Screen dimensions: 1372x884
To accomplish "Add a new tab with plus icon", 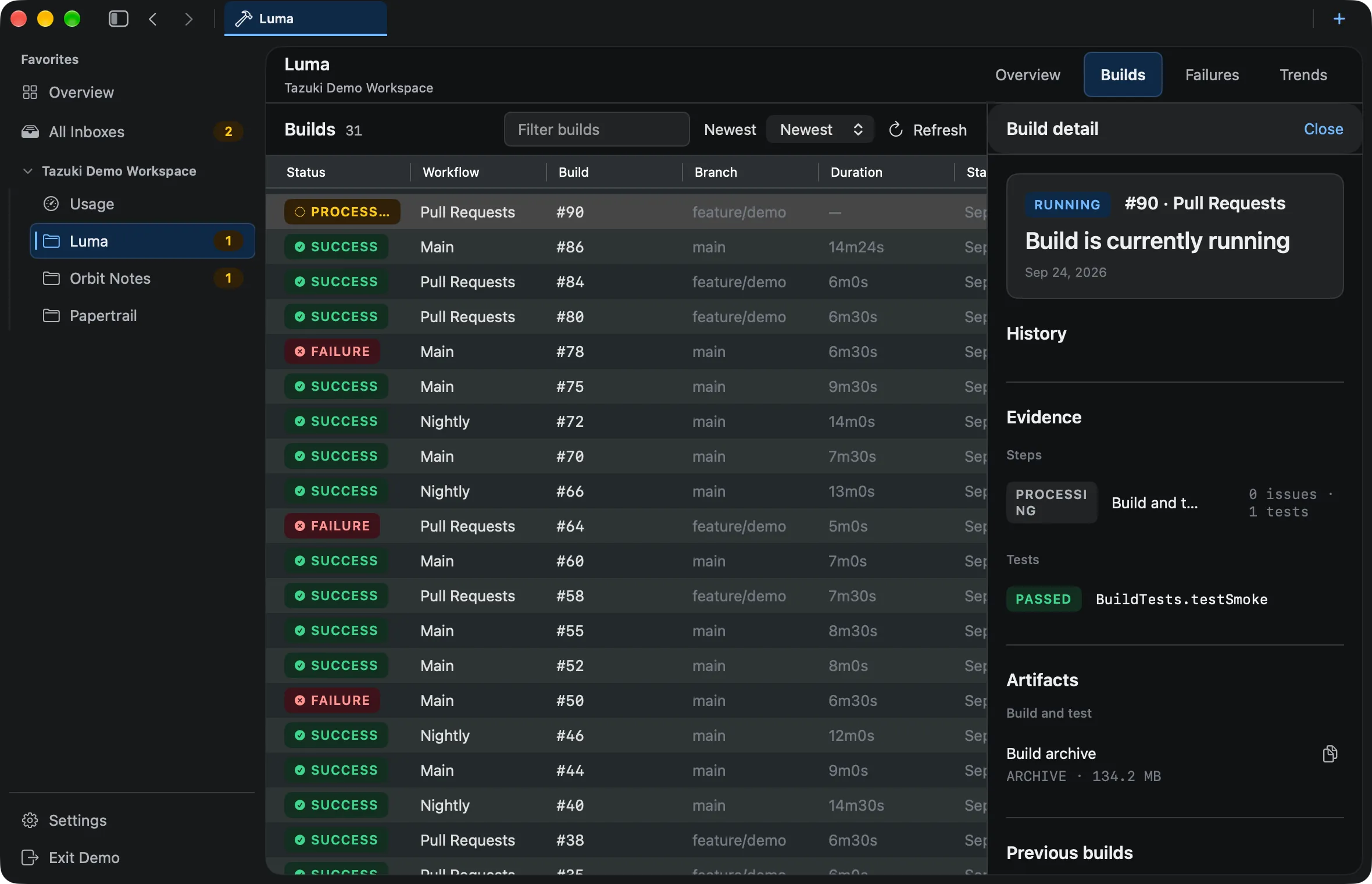I will 1339,19.
